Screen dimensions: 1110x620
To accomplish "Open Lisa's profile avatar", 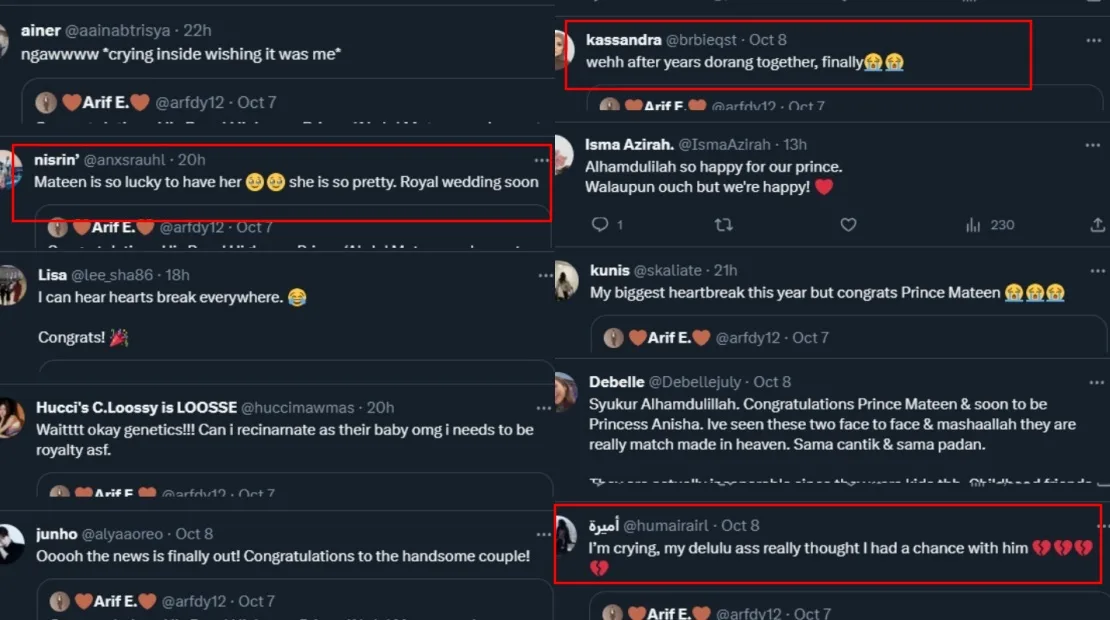I will click(12, 286).
